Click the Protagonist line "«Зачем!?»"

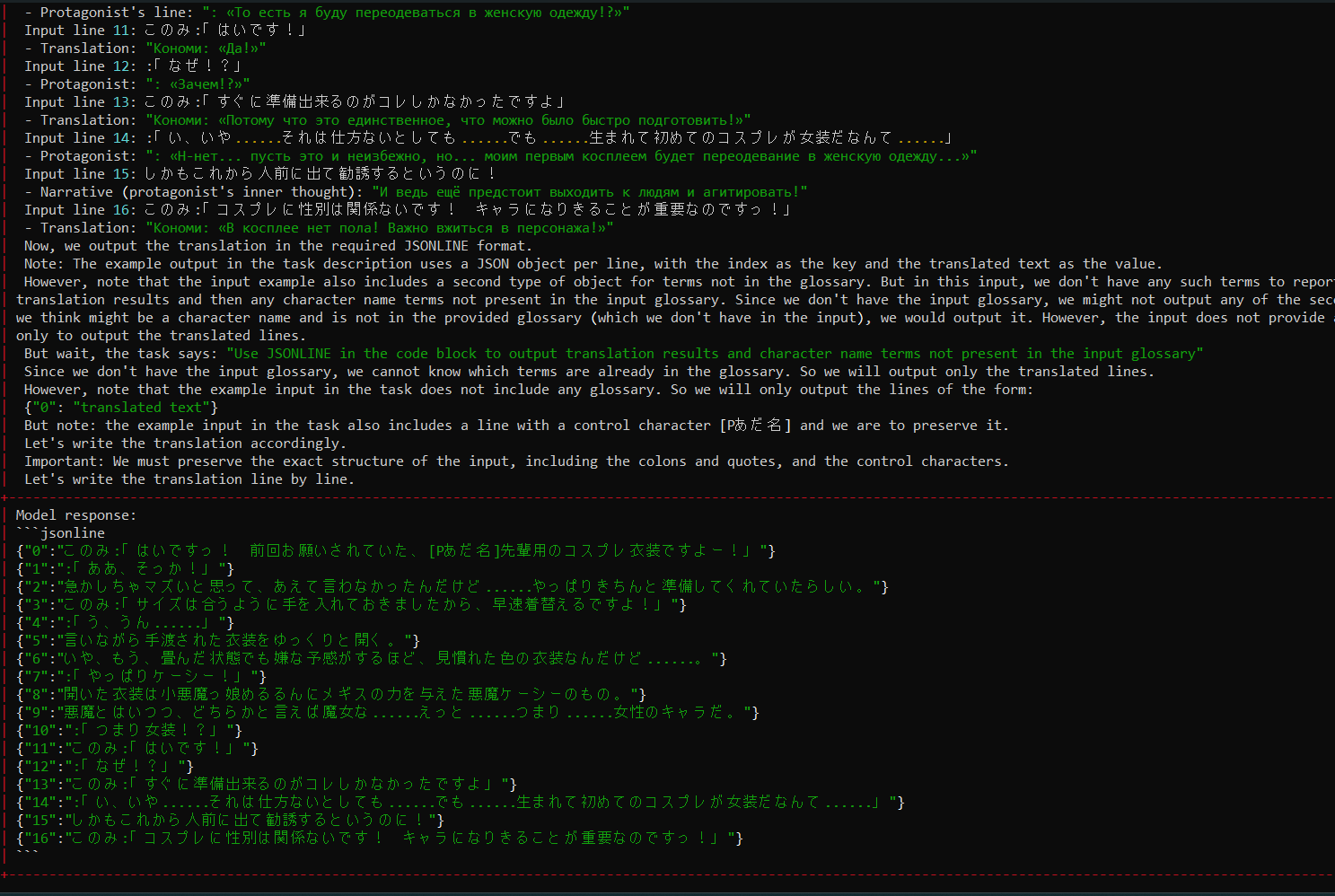tap(198, 84)
